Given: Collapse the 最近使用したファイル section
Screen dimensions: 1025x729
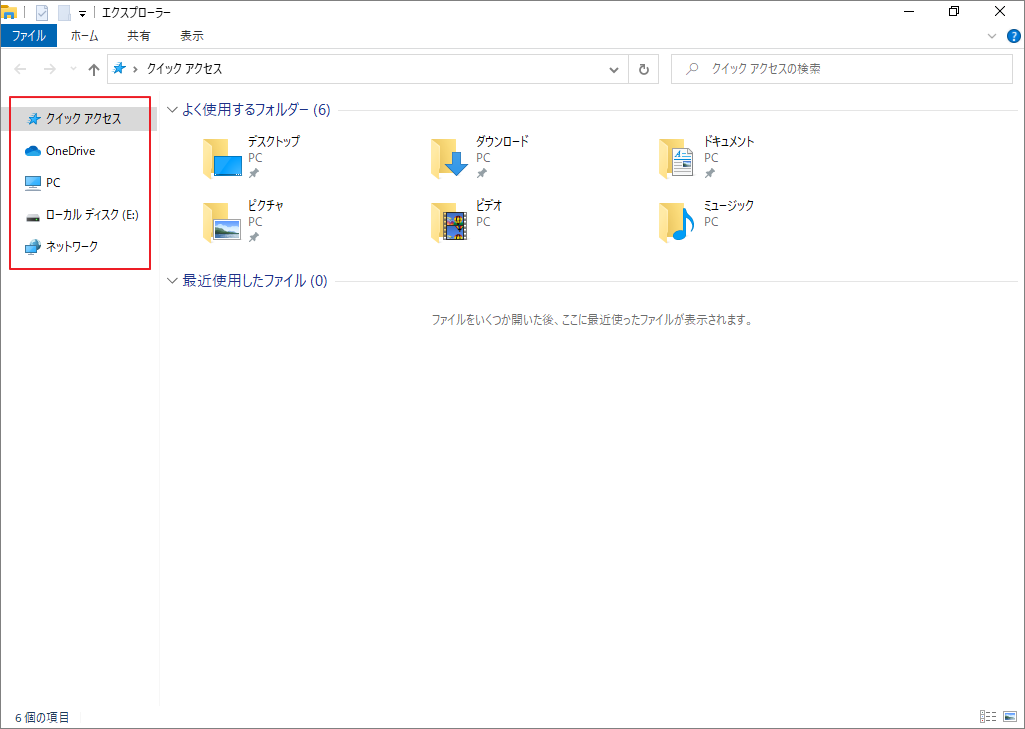Looking at the screenshot, I should [172, 281].
